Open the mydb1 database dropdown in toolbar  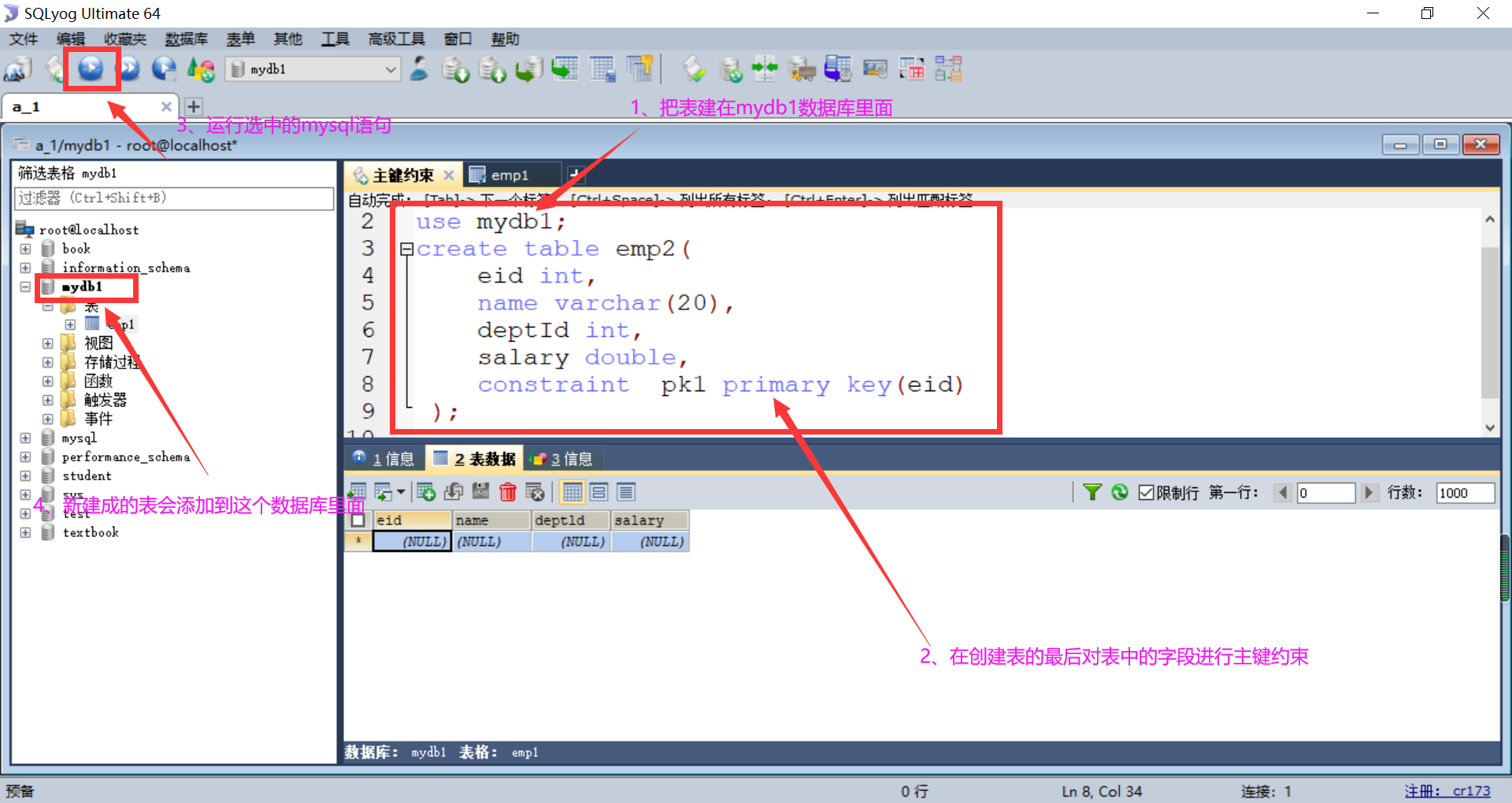[x=313, y=69]
